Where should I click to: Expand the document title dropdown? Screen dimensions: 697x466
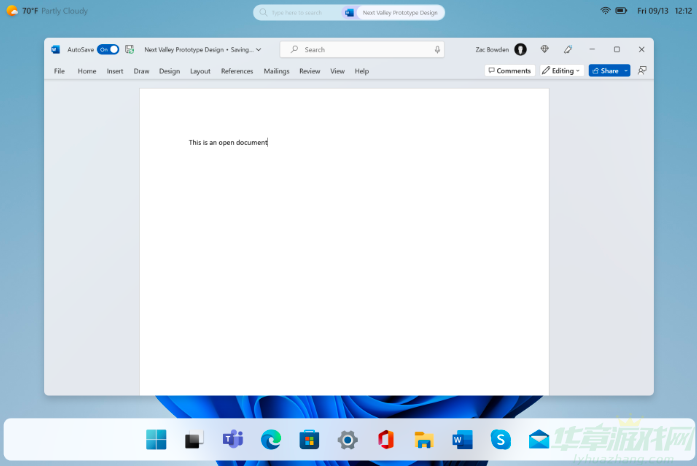tap(259, 49)
